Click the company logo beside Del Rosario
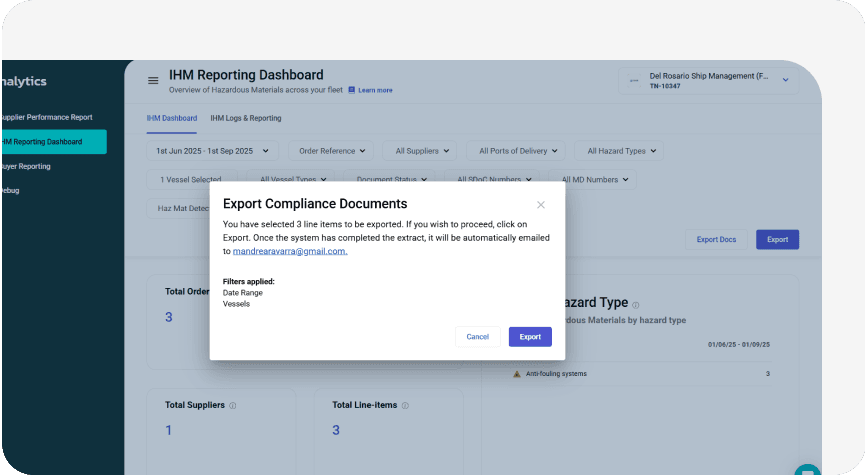 pos(634,81)
